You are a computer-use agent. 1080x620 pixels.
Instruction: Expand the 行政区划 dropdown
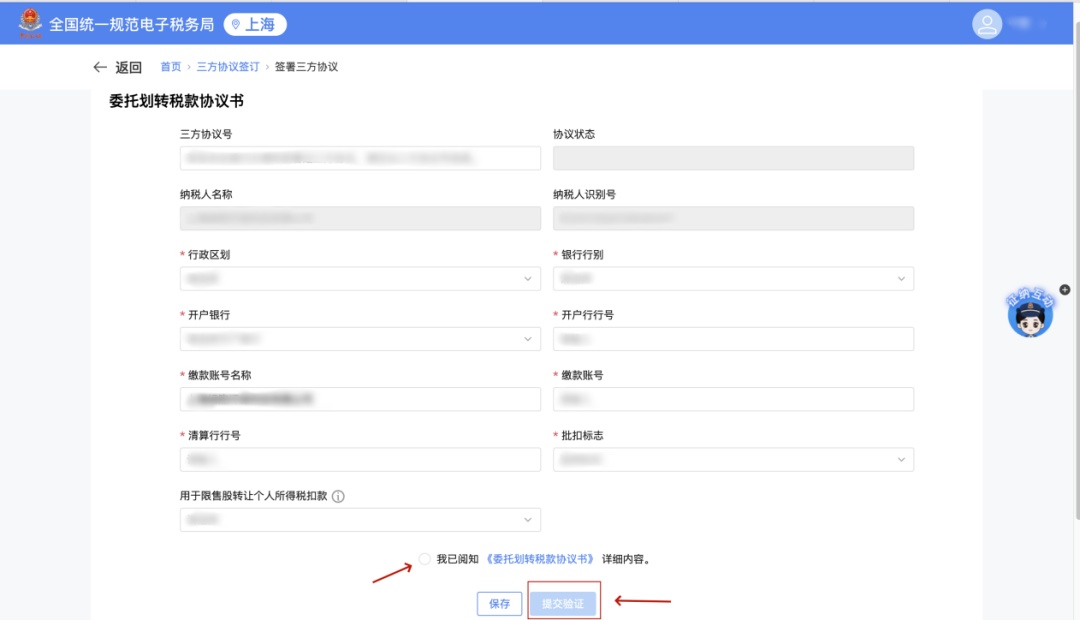pyautogui.click(x=360, y=278)
